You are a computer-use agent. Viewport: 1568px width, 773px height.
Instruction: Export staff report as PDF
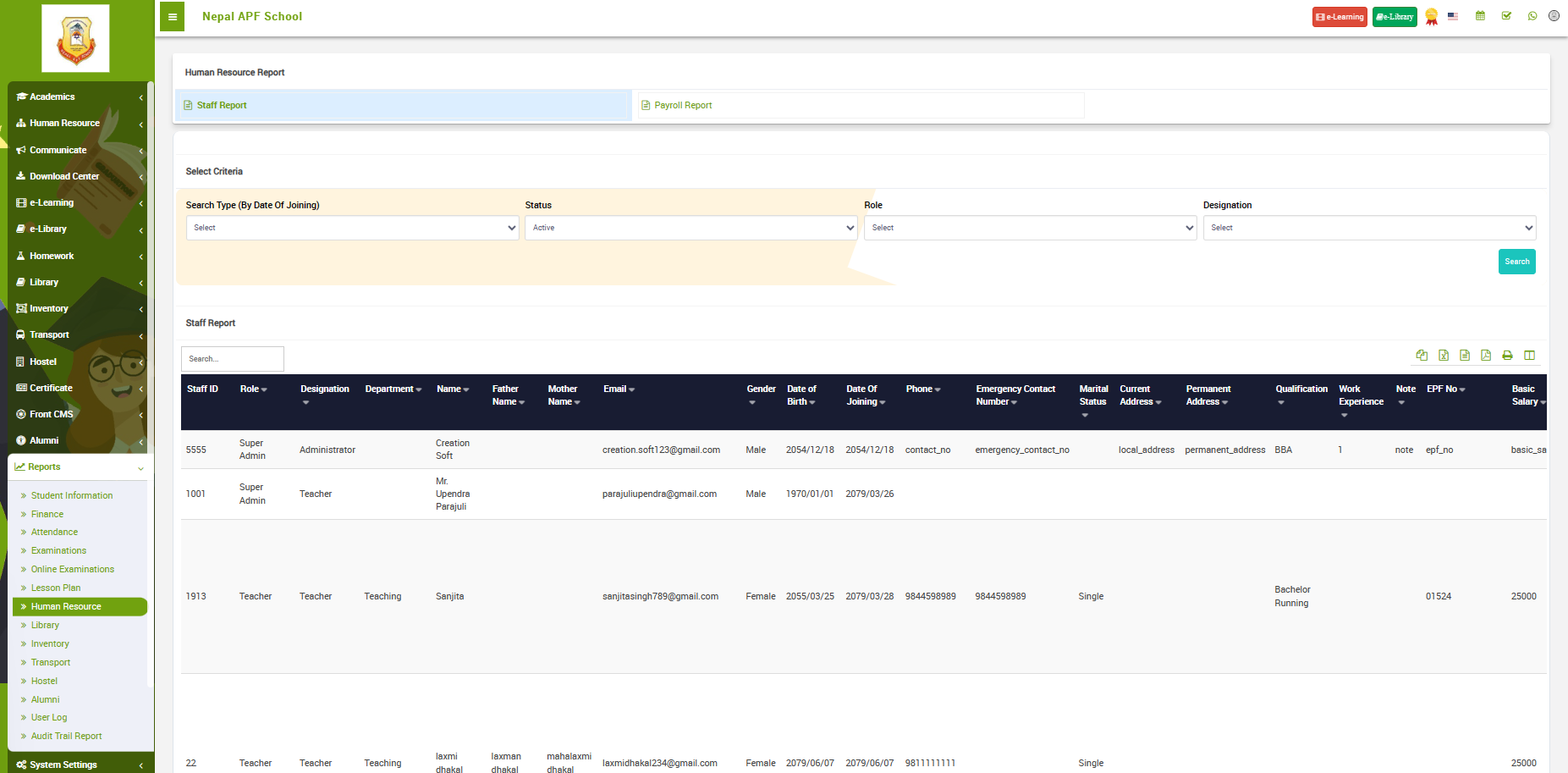coord(1486,356)
